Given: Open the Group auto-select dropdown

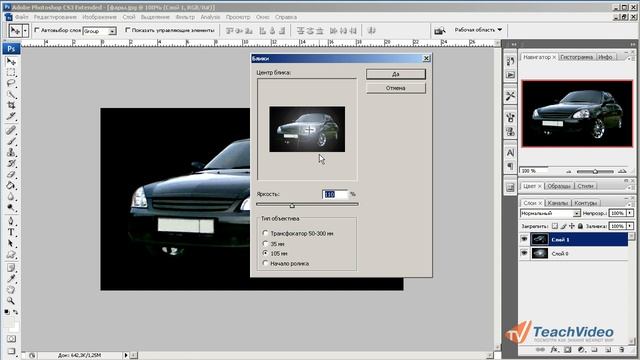Looking at the screenshot, I should (100, 31).
